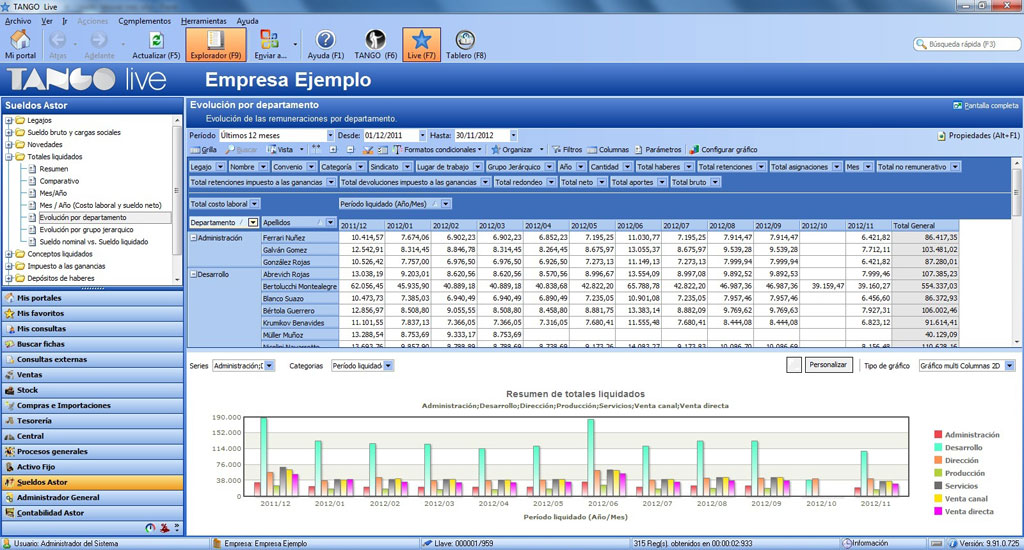
Task: Click the 2012/06 column header
Action: (639, 225)
